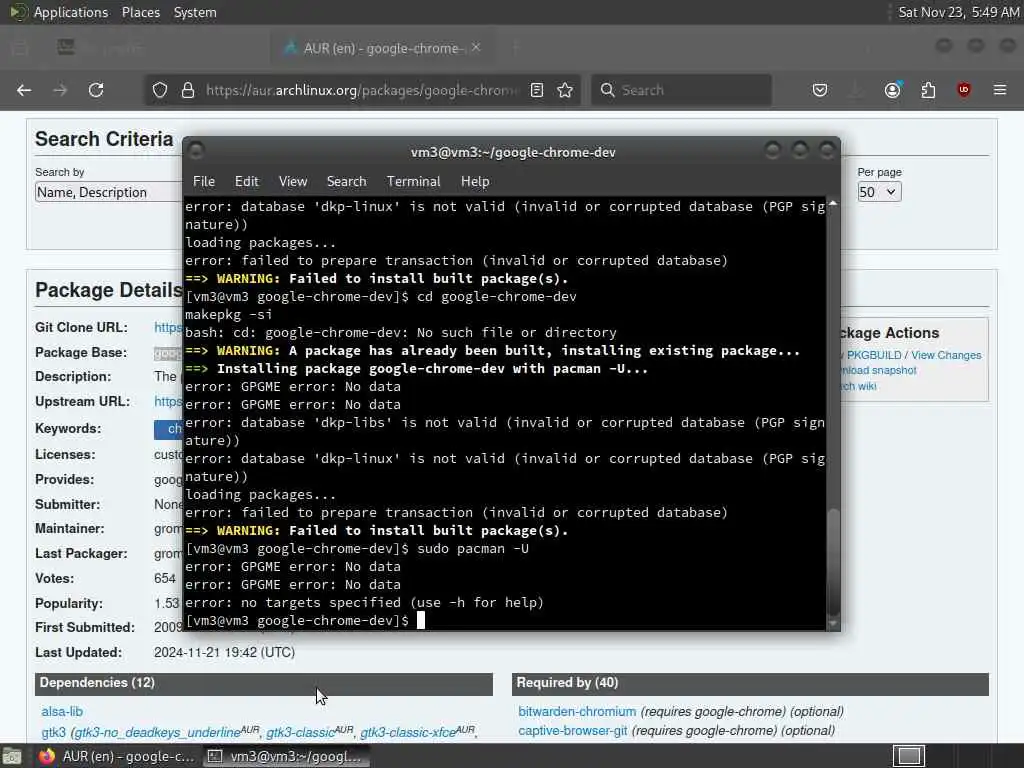1024x768 pixels.
Task: Open terminal File menu
Action: tap(204, 182)
